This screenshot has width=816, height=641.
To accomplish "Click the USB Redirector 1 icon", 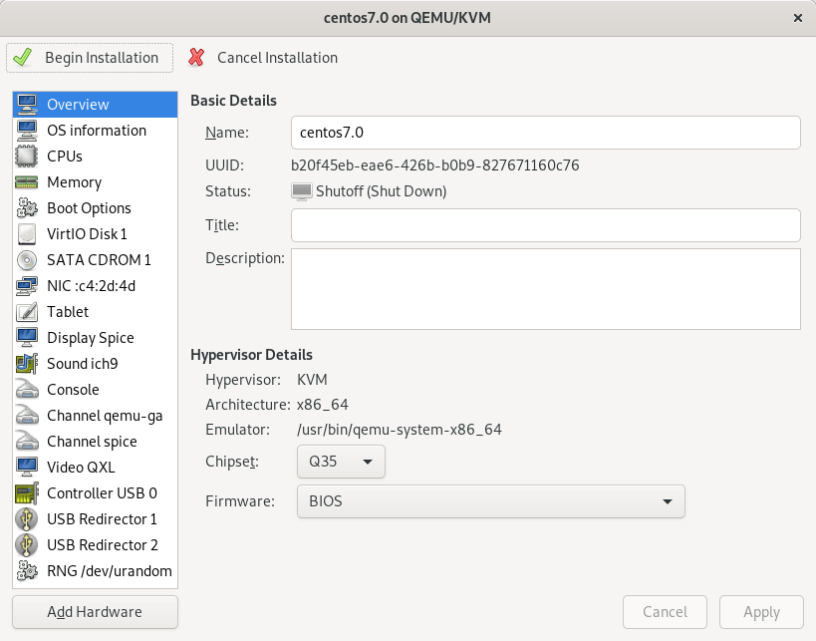I will click(28, 519).
